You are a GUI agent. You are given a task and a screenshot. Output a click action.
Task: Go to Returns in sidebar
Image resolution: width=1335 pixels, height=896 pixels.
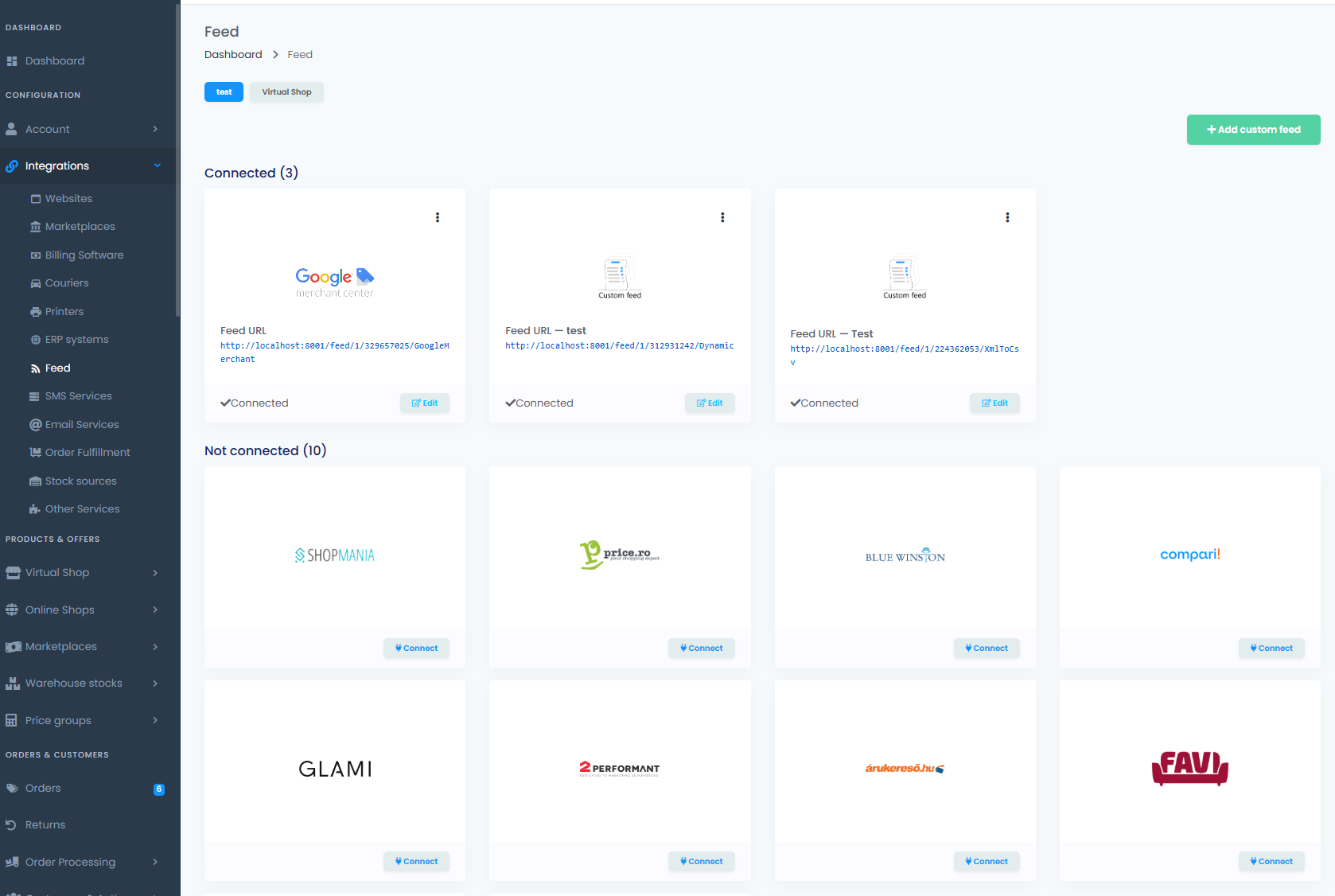(x=45, y=825)
